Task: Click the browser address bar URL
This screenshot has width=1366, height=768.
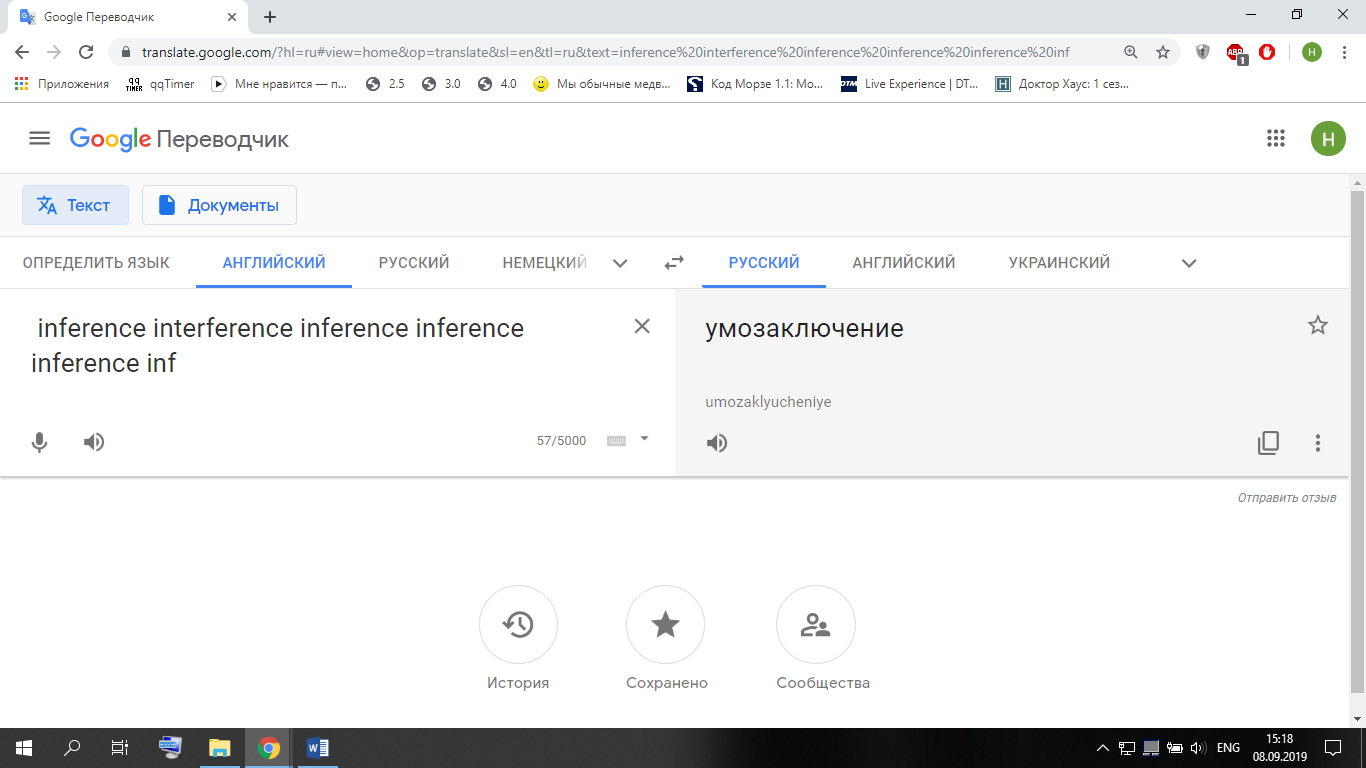Action: coord(606,52)
